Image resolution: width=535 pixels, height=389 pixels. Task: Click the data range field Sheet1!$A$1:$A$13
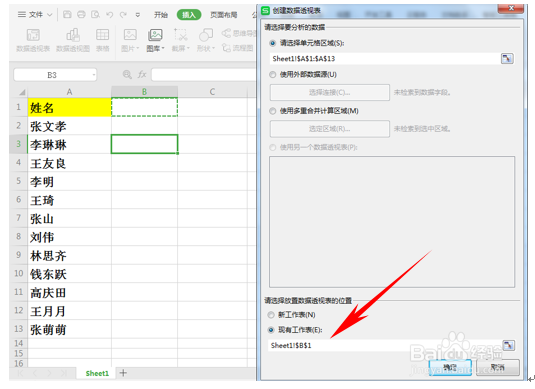click(x=385, y=59)
